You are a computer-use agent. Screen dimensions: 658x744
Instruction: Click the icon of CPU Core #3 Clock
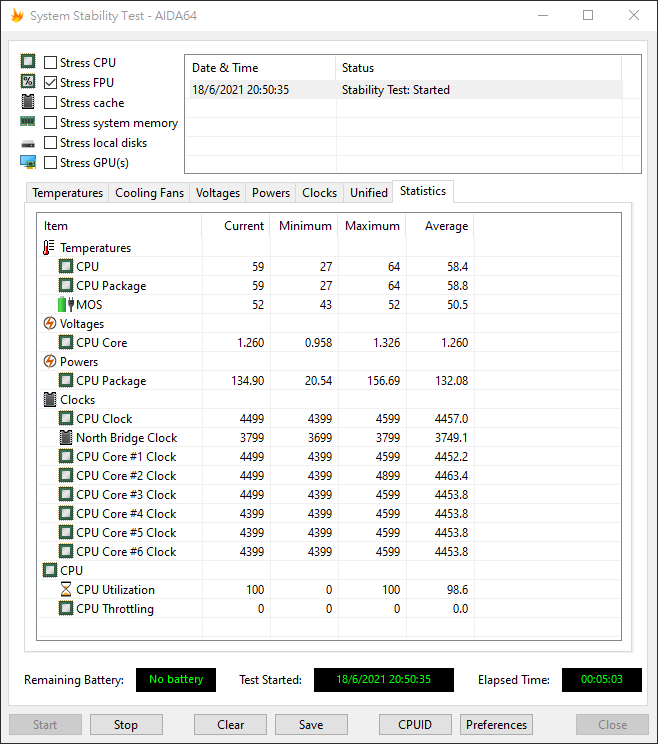click(x=66, y=494)
